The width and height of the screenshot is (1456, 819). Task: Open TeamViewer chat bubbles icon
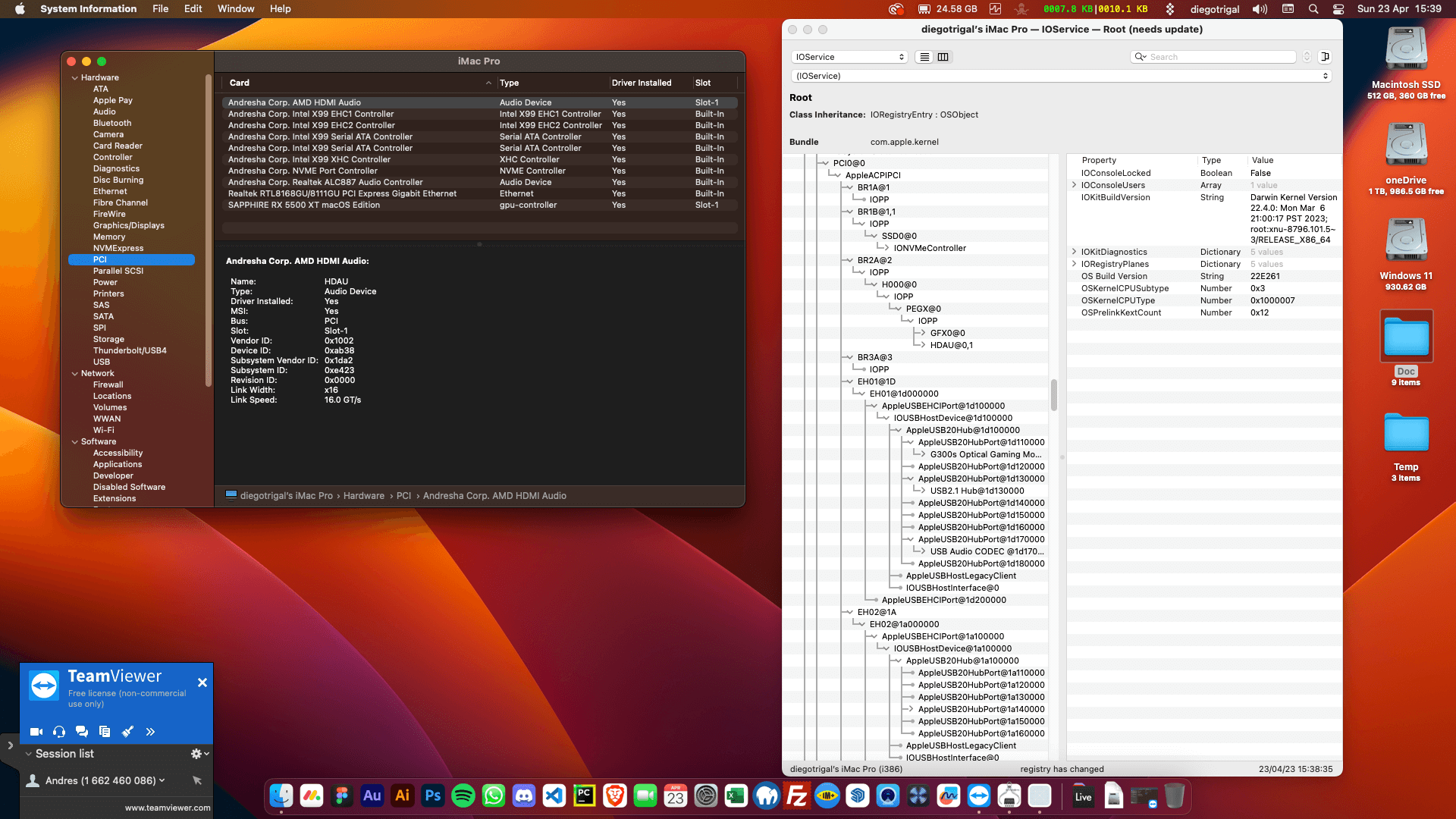tap(82, 732)
